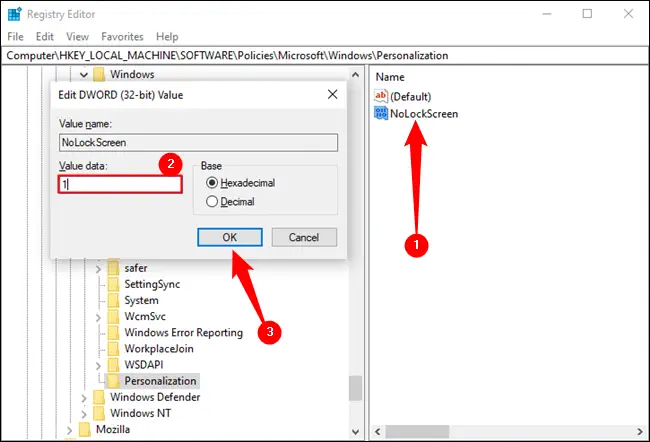
Task: Click the values pane scroll right arrow
Action: [x=640, y=432]
